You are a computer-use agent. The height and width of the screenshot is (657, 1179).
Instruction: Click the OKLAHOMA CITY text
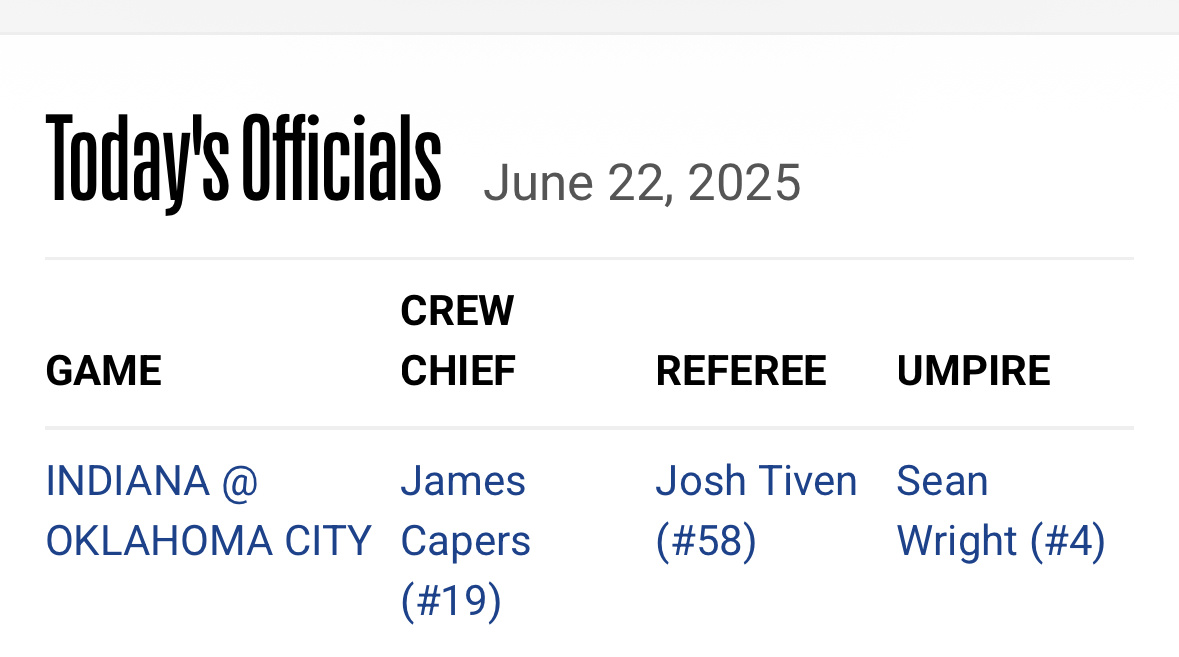[x=208, y=541]
